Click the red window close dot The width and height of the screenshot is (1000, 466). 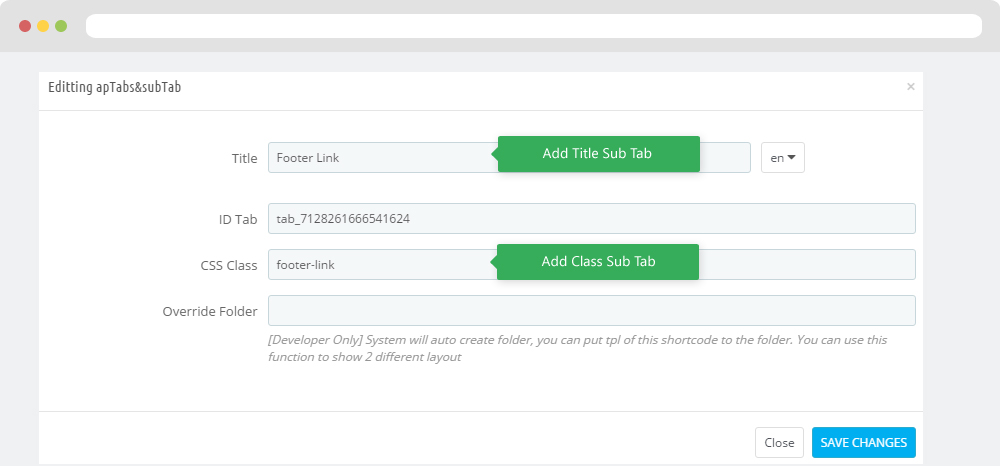click(25, 26)
